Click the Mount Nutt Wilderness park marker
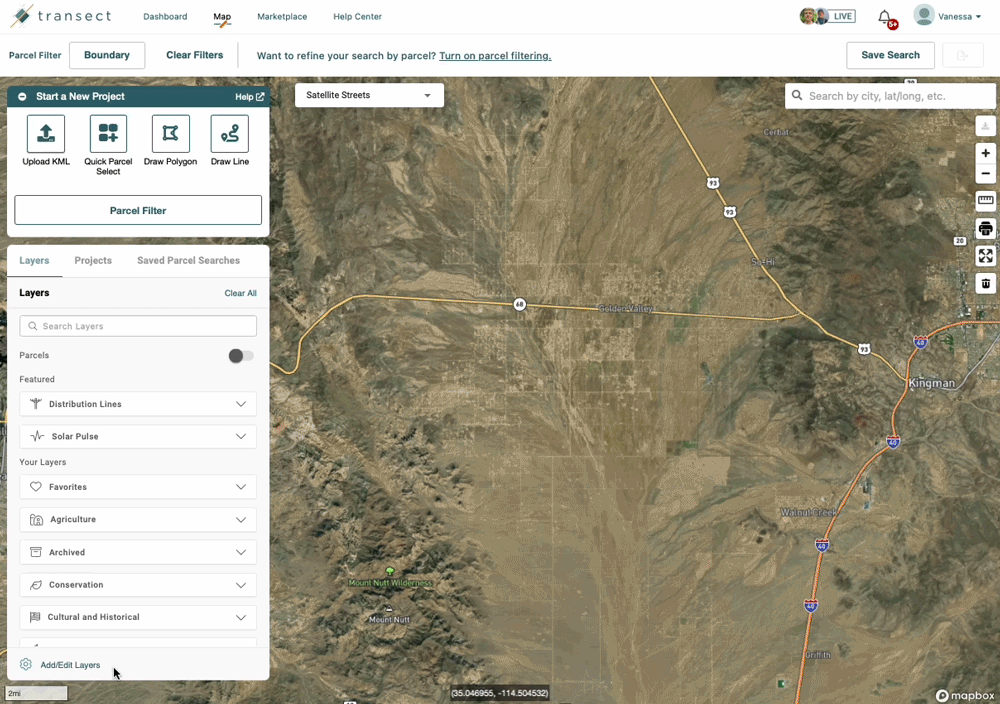 390,571
